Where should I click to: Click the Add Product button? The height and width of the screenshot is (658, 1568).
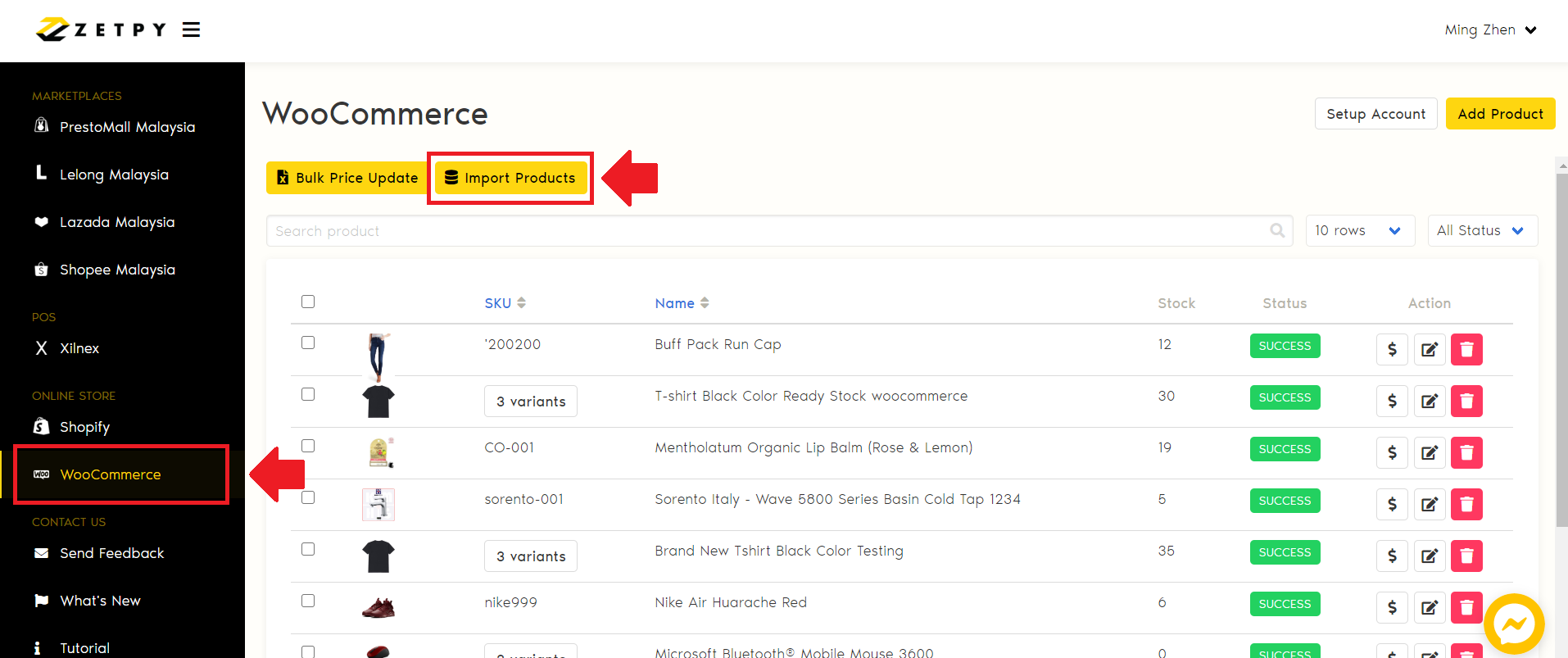[x=1499, y=114]
